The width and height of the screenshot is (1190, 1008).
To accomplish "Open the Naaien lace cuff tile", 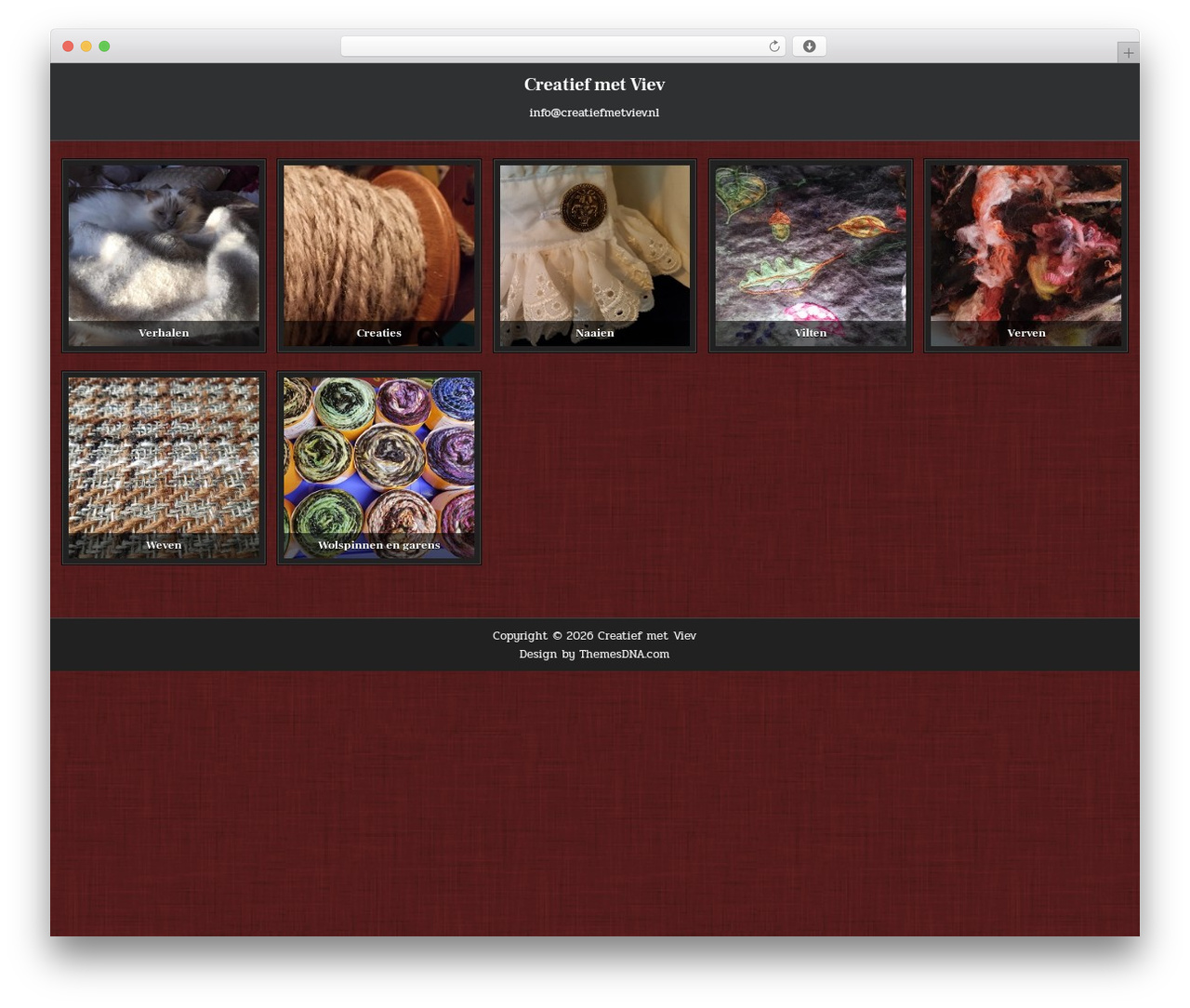I will 595,256.
